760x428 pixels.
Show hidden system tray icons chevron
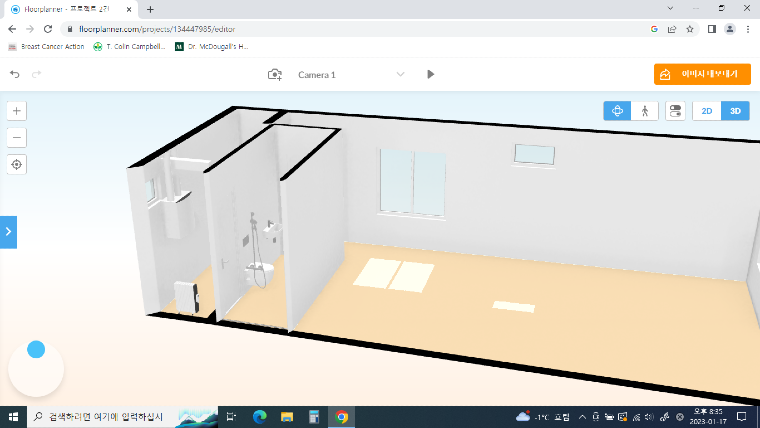[581, 416]
